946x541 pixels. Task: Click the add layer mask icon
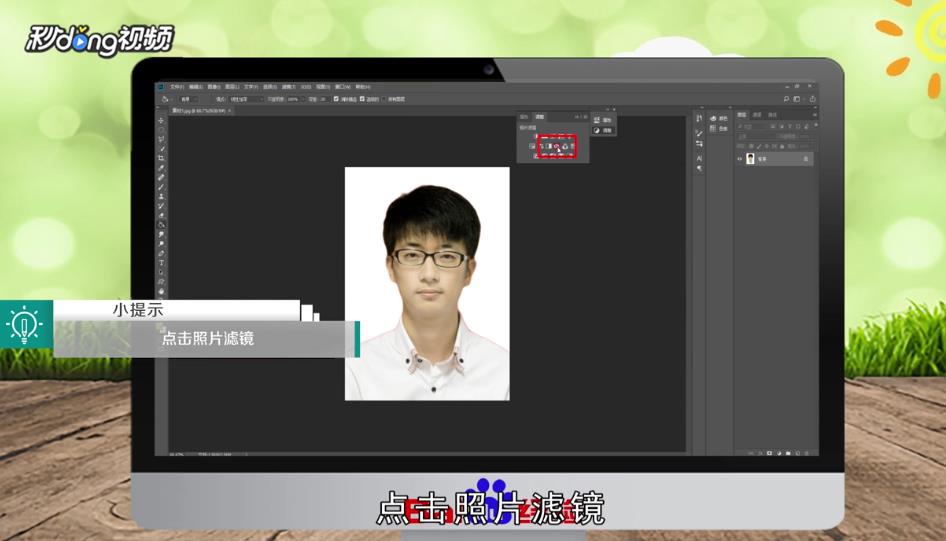click(769, 453)
